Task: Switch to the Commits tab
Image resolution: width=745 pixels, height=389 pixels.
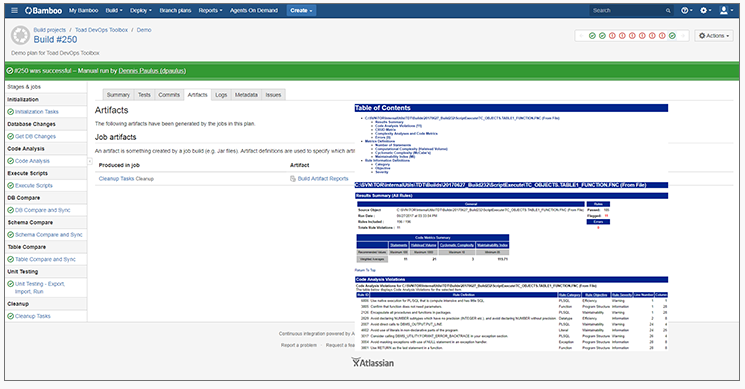Action: coord(169,95)
